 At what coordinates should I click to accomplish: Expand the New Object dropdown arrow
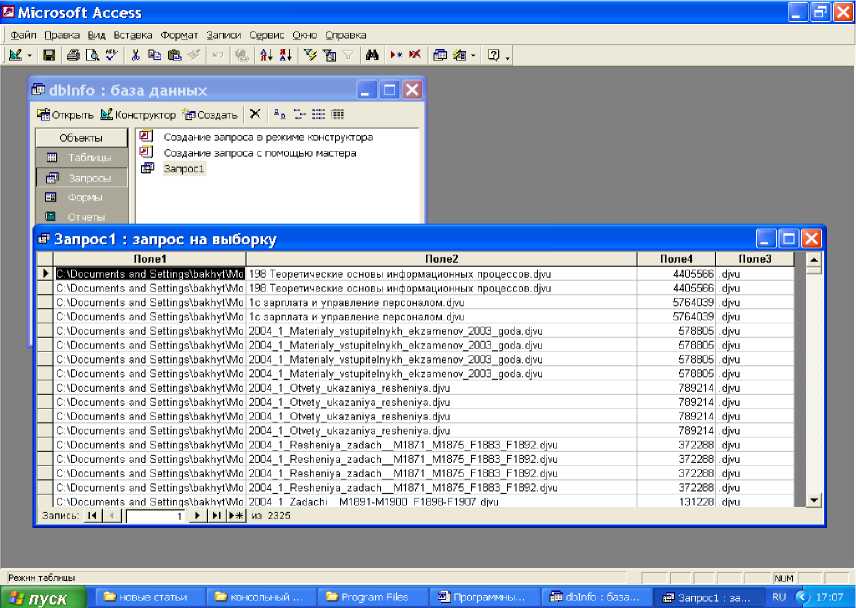(473, 56)
